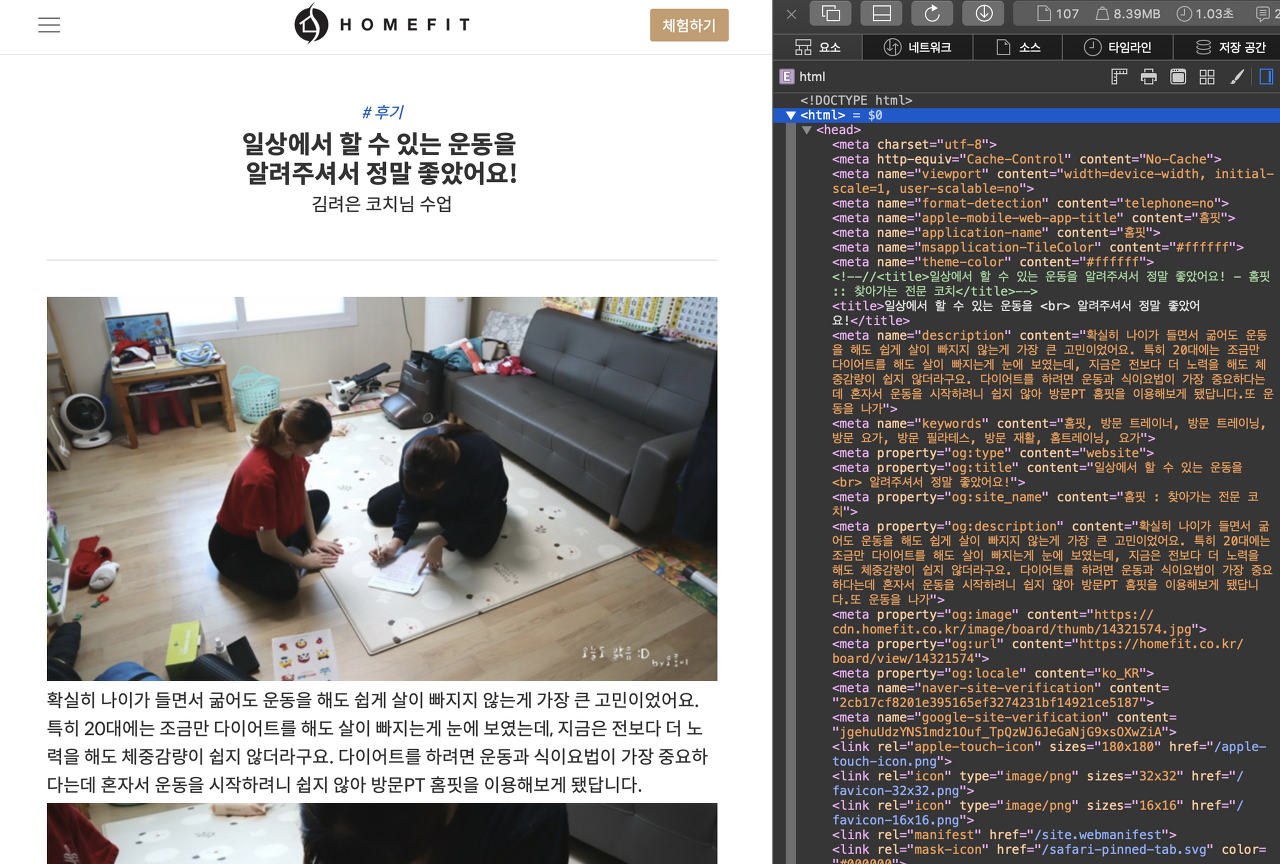Click the grid overlay icon in Elements toolbar
The image size is (1280, 864).
point(1206,76)
